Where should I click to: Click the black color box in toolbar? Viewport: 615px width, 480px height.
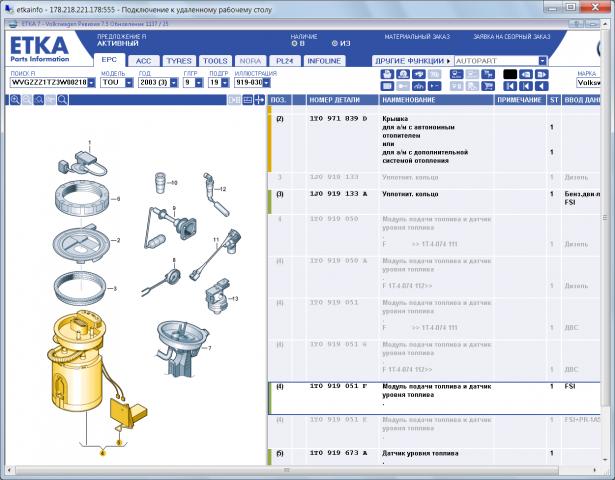[510, 74]
